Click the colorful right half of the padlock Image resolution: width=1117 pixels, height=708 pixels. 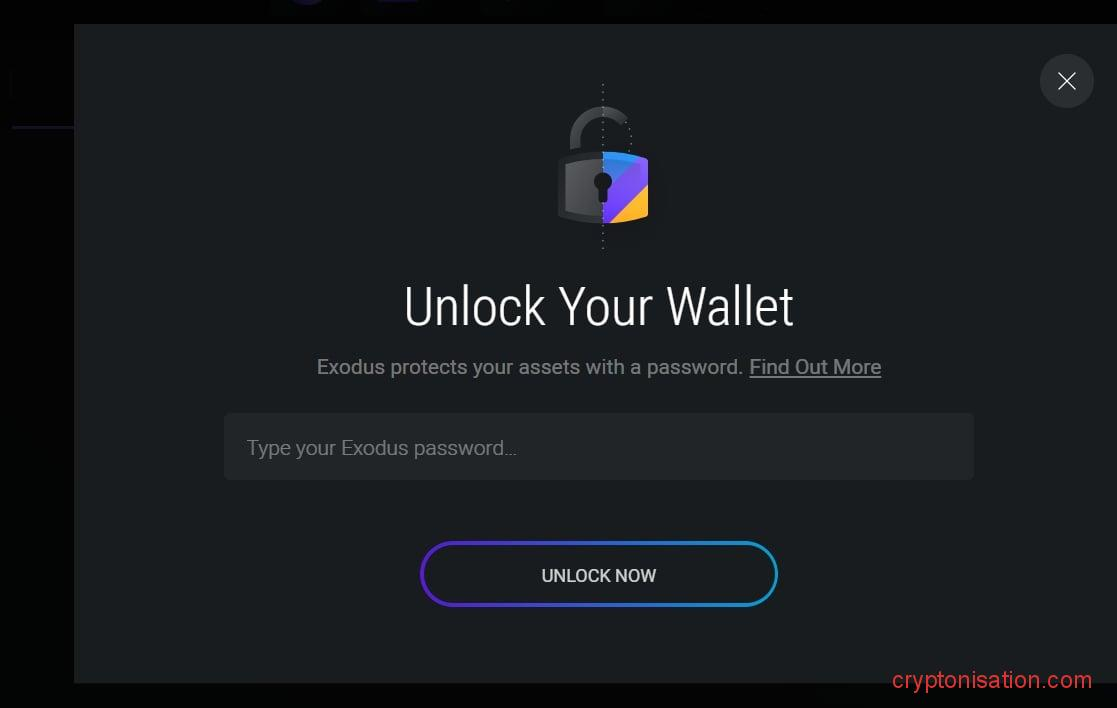tap(625, 187)
